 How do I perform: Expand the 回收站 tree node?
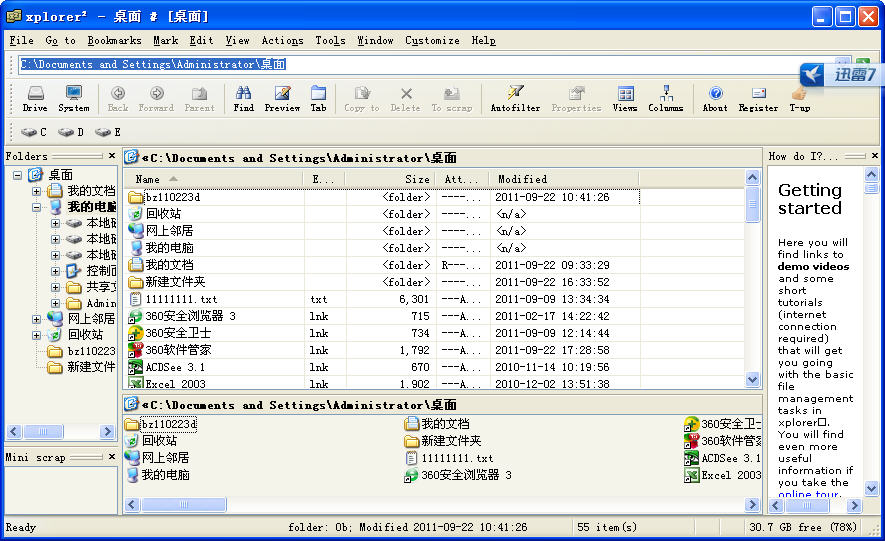[37, 335]
